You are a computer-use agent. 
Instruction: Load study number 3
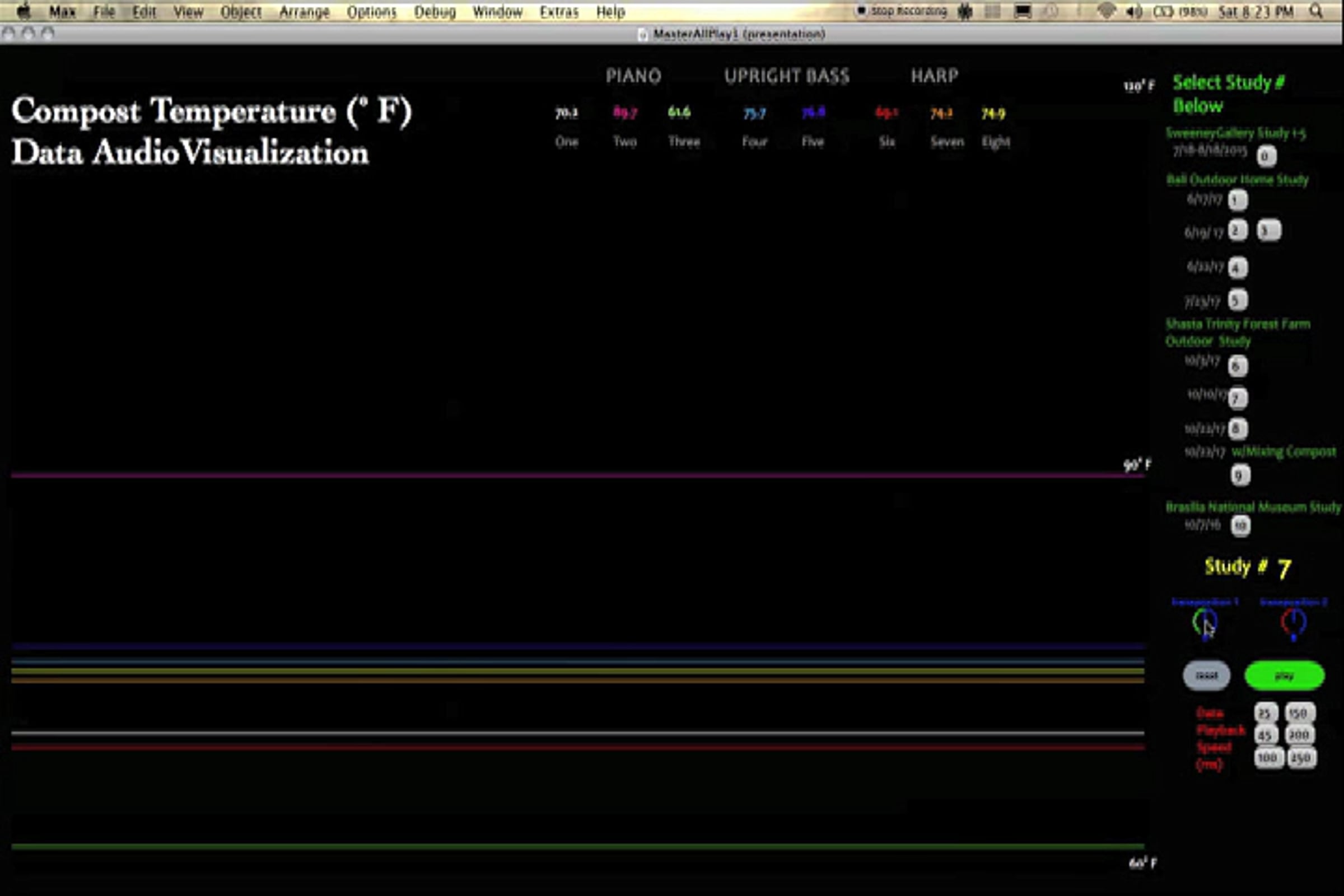[1268, 230]
